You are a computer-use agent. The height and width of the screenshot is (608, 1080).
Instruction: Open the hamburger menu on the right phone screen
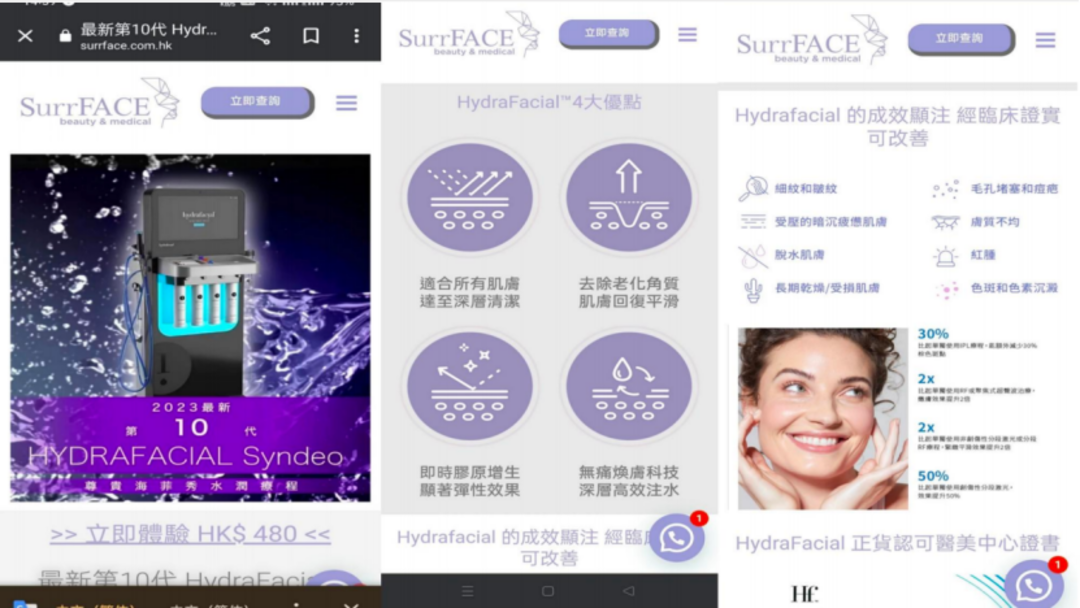tap(1046, 40)
